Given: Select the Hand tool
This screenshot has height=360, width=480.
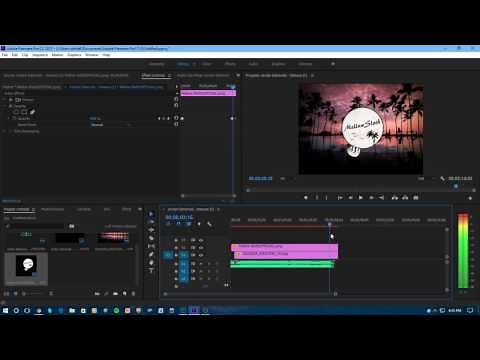Looking at the screenshot, I should pos(151,263).
